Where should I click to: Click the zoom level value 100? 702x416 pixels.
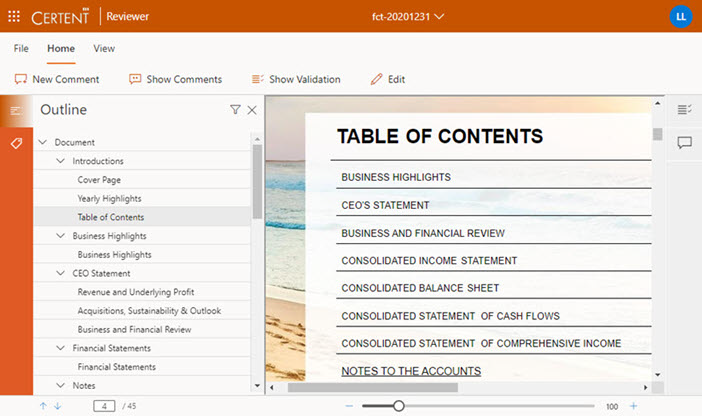pyautogui.click(x=612, y=406)
